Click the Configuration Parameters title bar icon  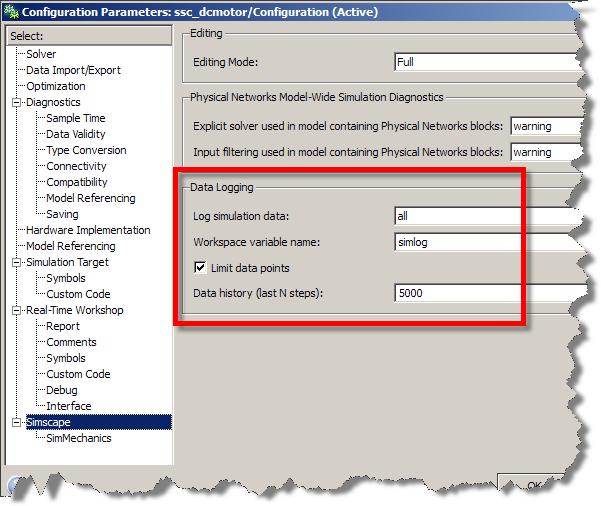[x=11, y=12]
